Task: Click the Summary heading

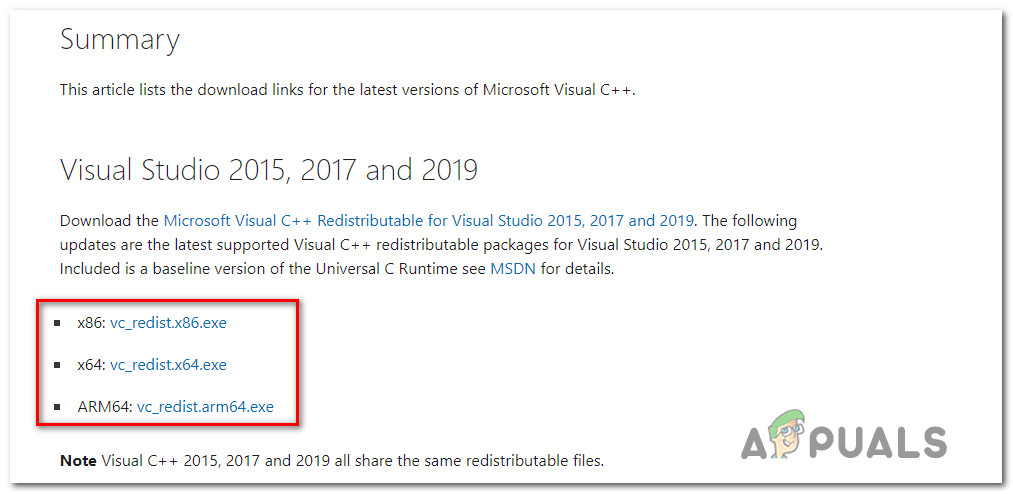Action: [119, 39]
